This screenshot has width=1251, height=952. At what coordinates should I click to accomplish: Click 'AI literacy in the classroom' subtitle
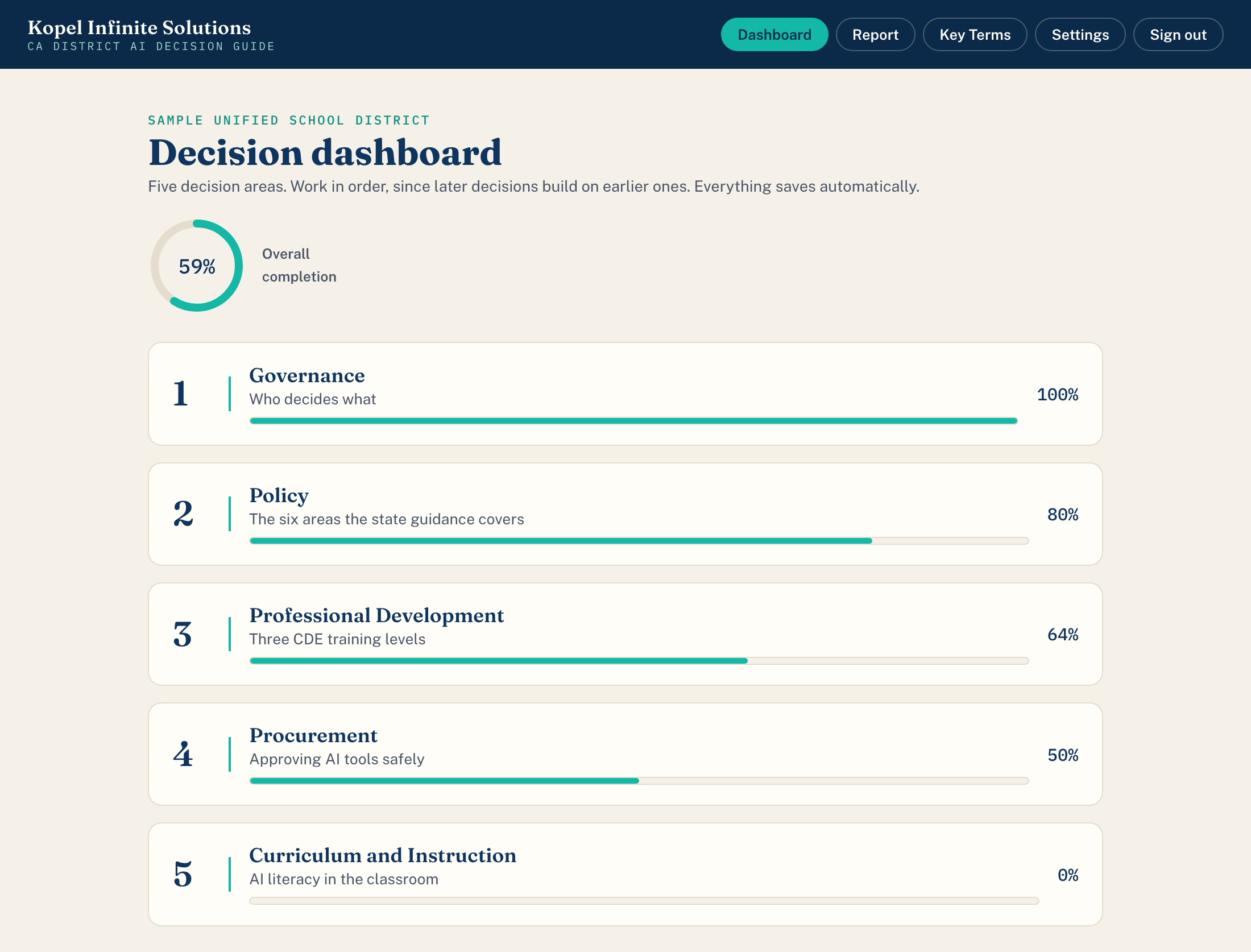tap(343, 879)
